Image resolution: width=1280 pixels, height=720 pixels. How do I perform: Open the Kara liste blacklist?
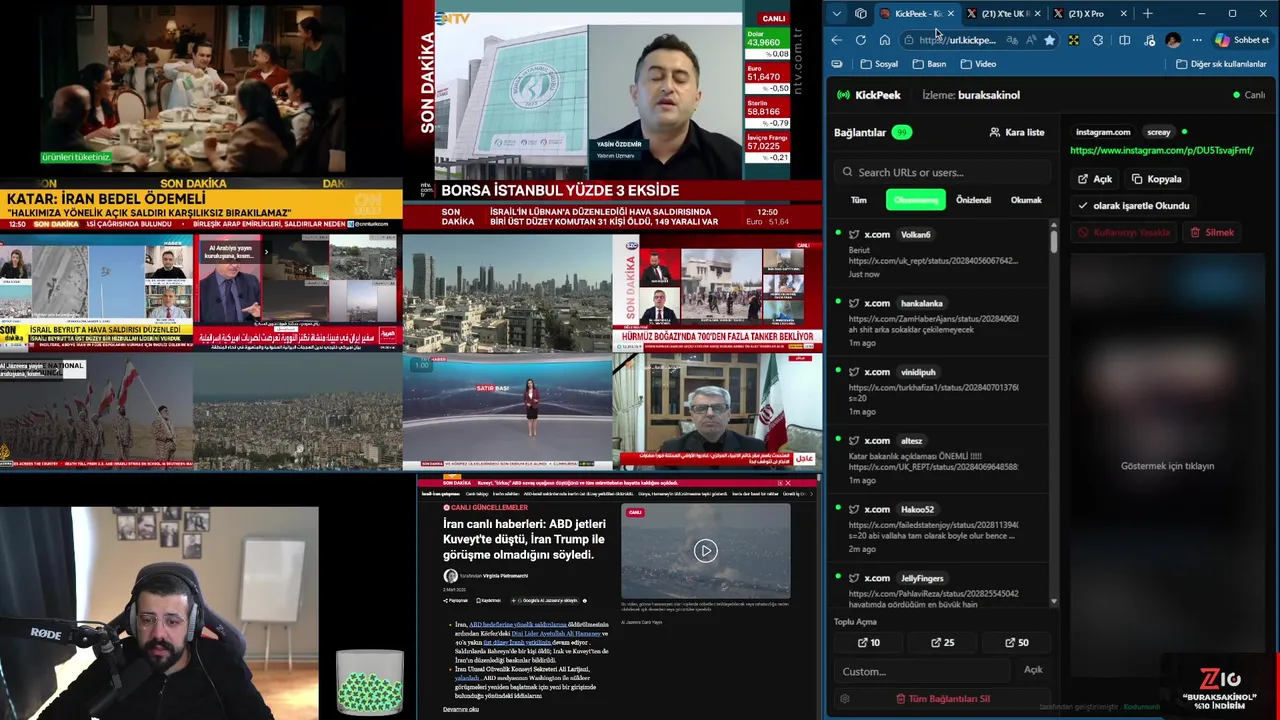click(1016, 132)
